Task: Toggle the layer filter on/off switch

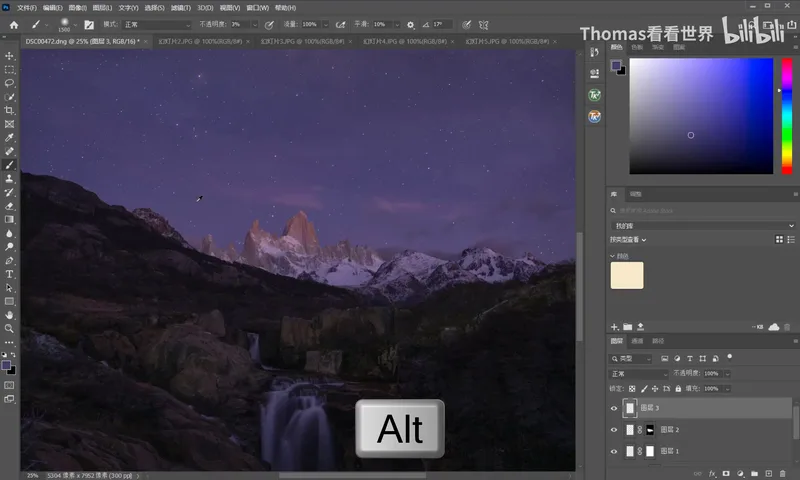Action: tap(730, 357)
